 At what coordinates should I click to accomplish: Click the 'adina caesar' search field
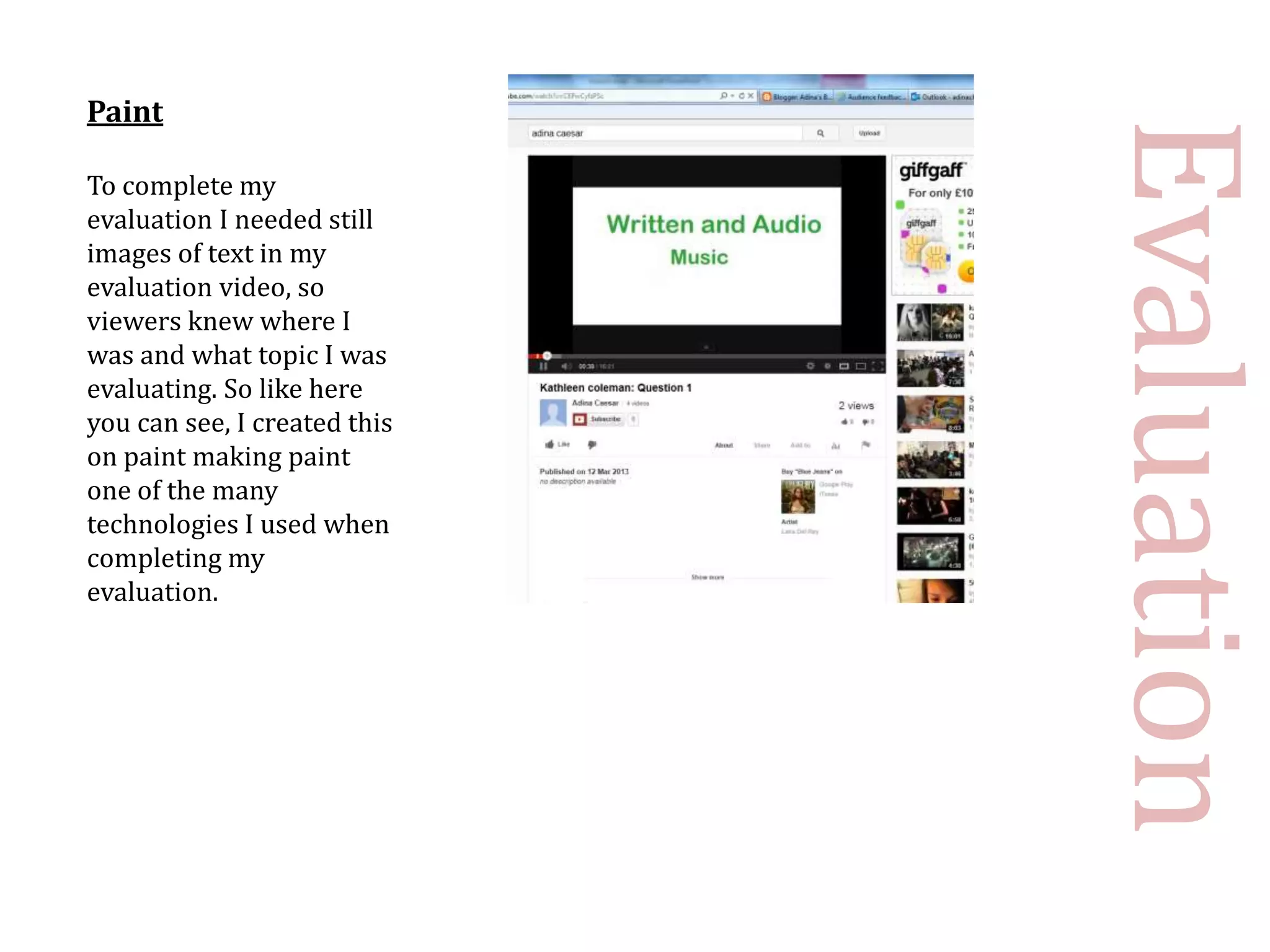665,133
